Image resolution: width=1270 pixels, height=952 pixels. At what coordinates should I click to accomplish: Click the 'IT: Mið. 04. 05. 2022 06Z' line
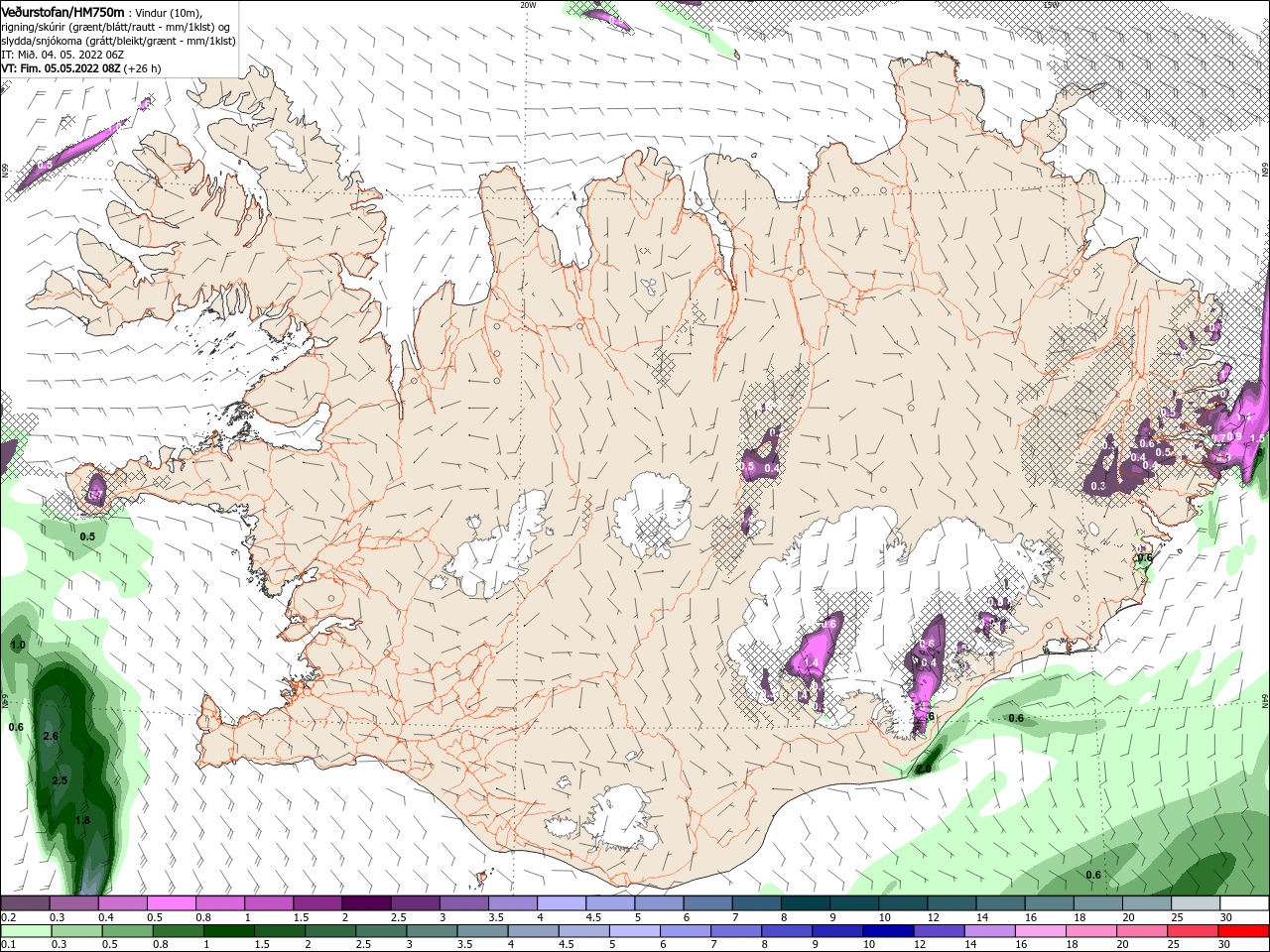point(62,55)
